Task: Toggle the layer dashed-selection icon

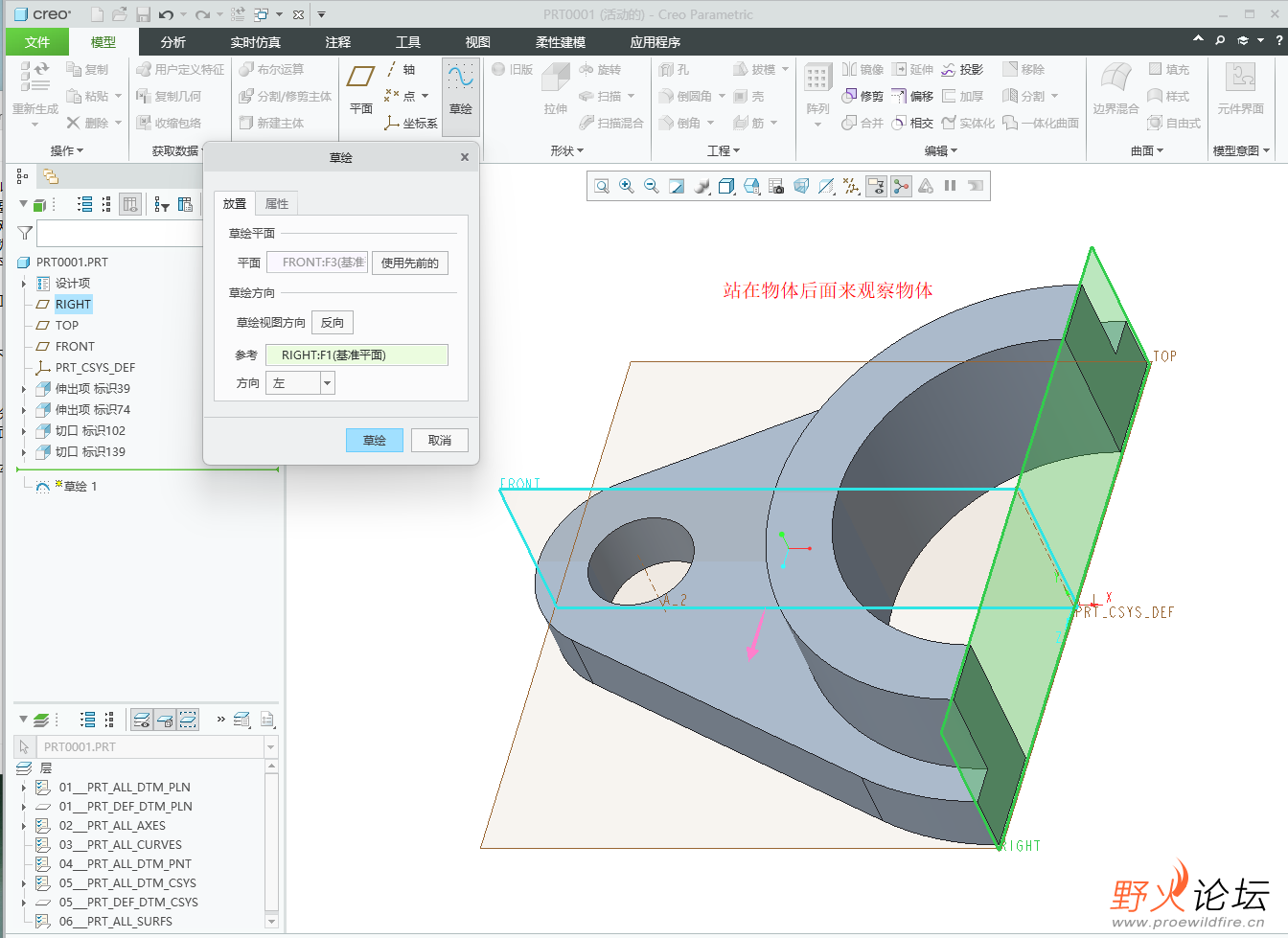Action: click(188, 720)
